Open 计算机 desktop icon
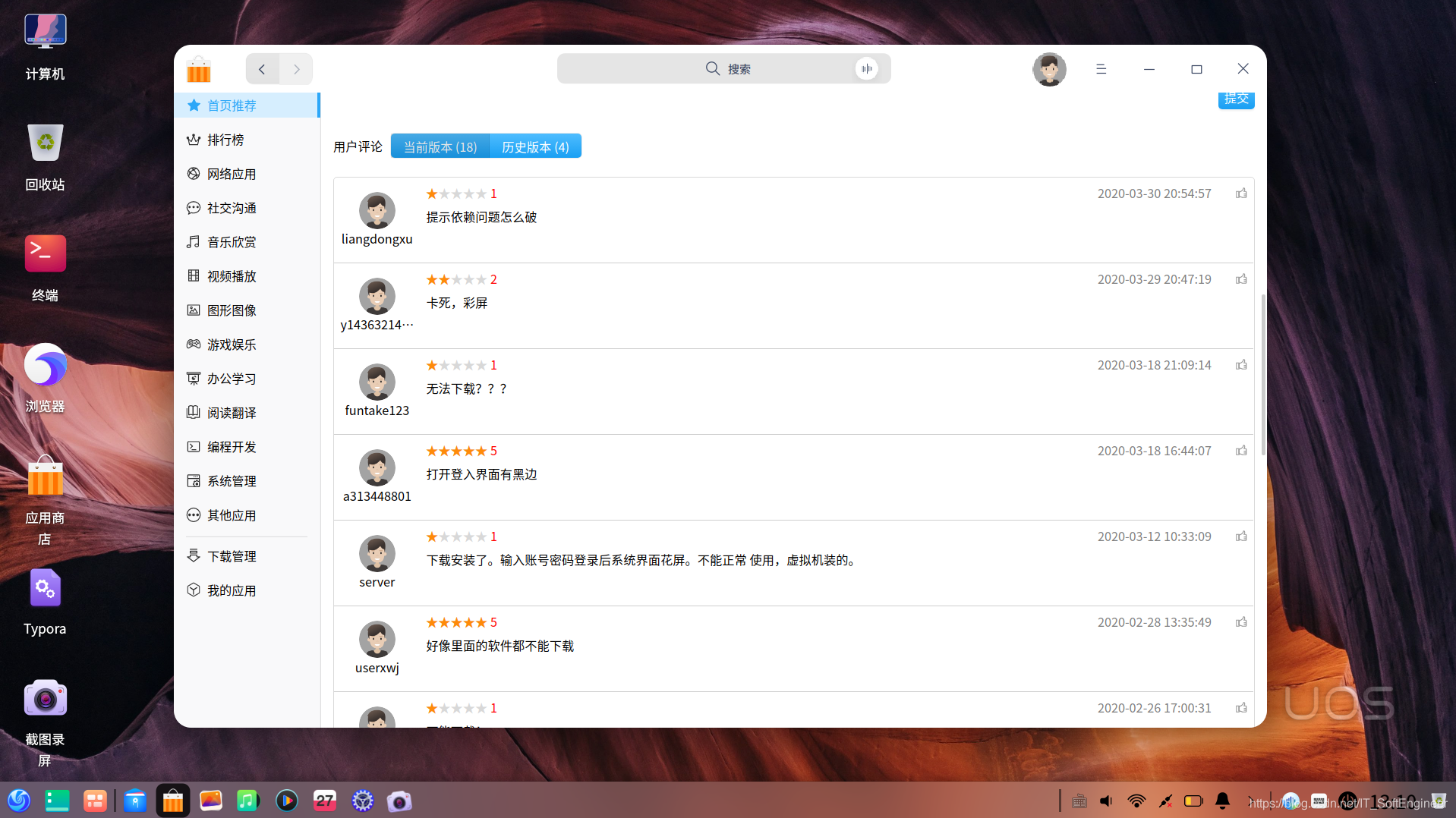The height and width of the screenshot is (818, 1456). [45, 47]
